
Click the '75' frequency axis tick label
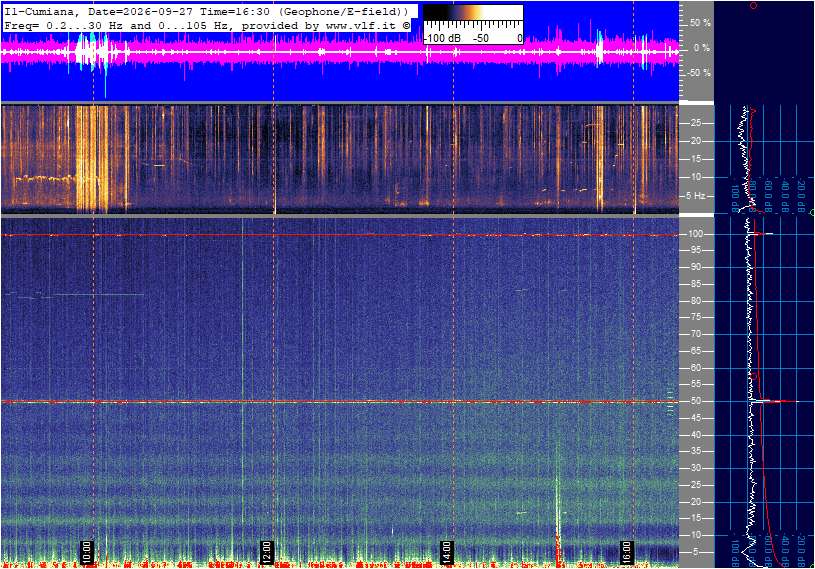695,317
